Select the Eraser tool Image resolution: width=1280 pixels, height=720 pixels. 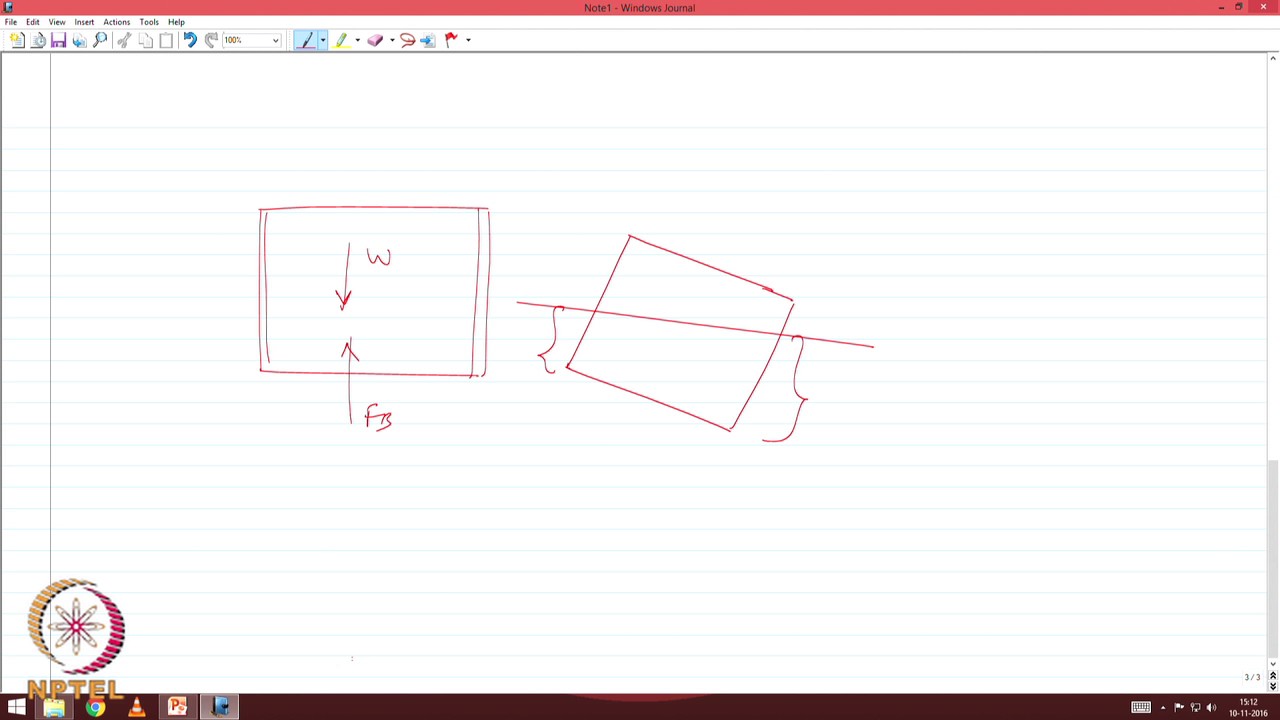[x=375, y=40]
